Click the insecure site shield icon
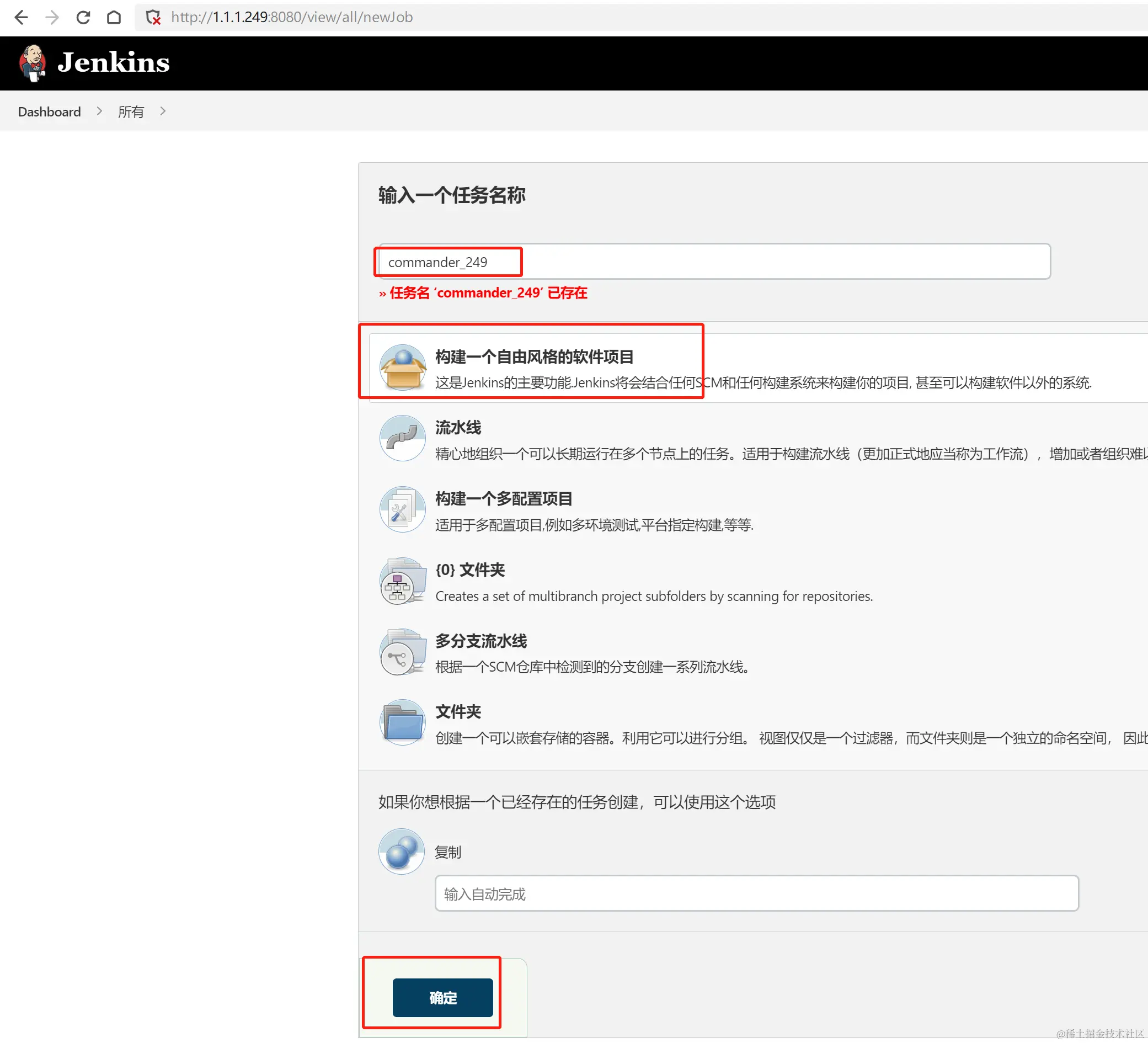The image size is (1148, 1043). click(x=153, y=17)
